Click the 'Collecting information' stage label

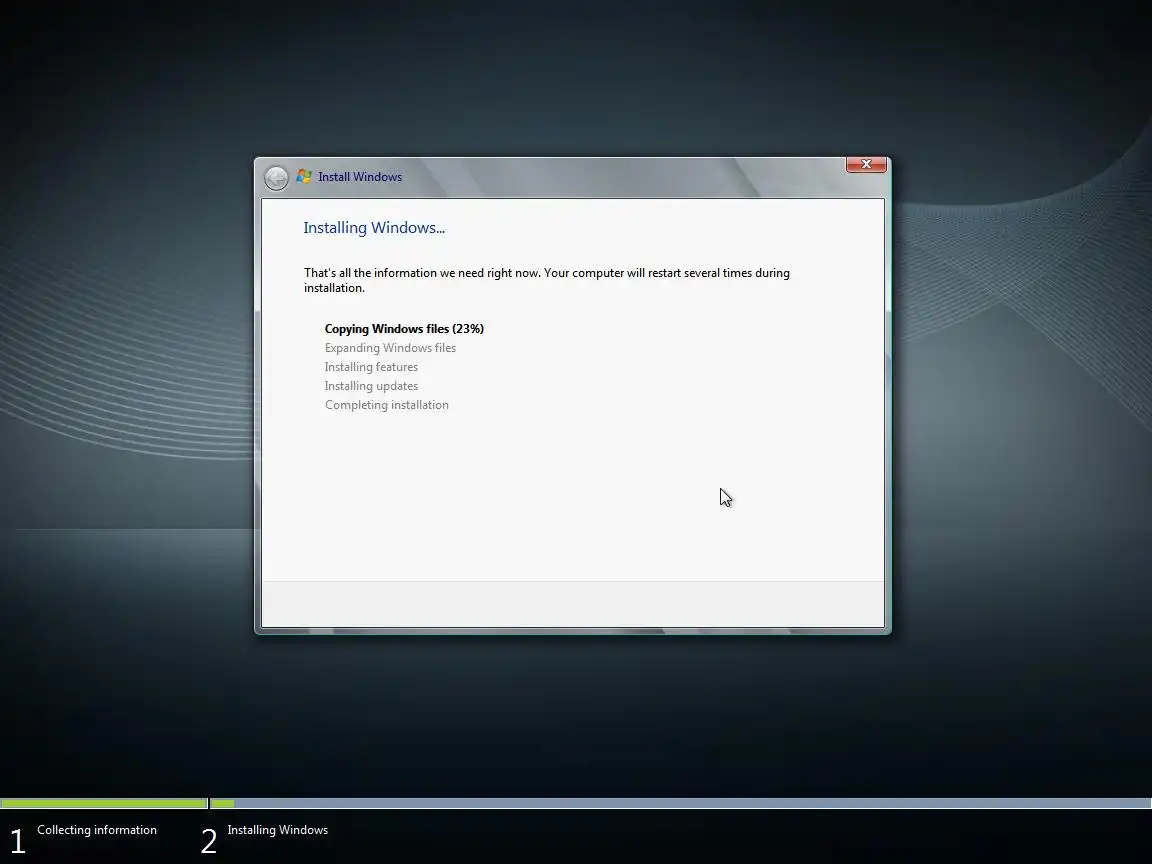pyautogui.click(x=97, y=829)
